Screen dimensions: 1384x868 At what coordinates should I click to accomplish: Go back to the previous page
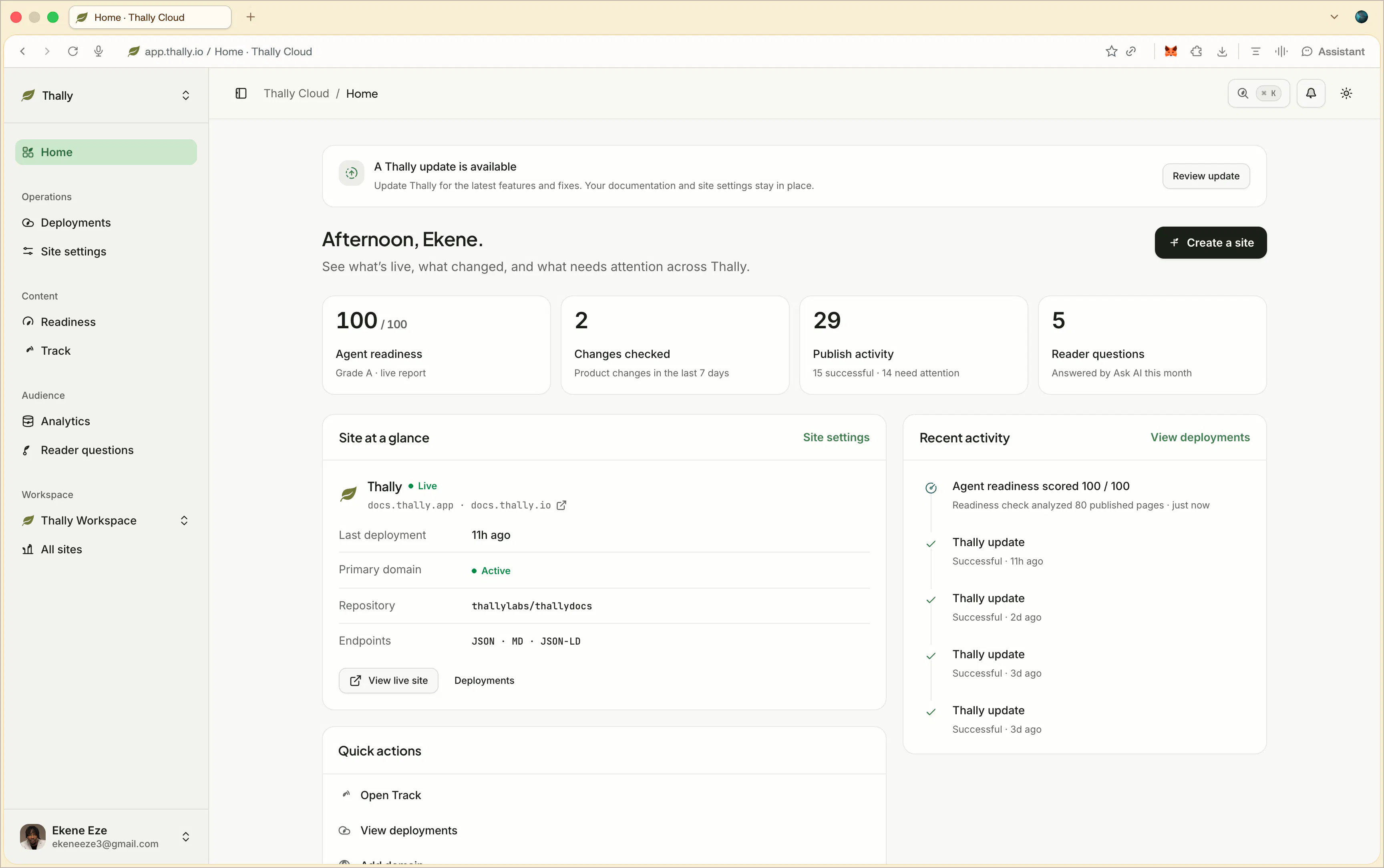point(23,51)
